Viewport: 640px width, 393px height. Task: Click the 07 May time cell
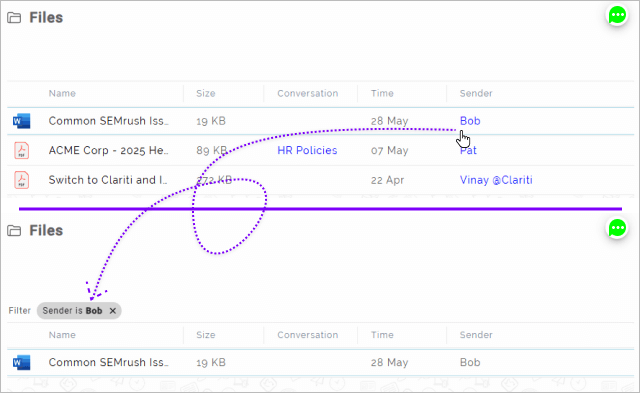389,151
